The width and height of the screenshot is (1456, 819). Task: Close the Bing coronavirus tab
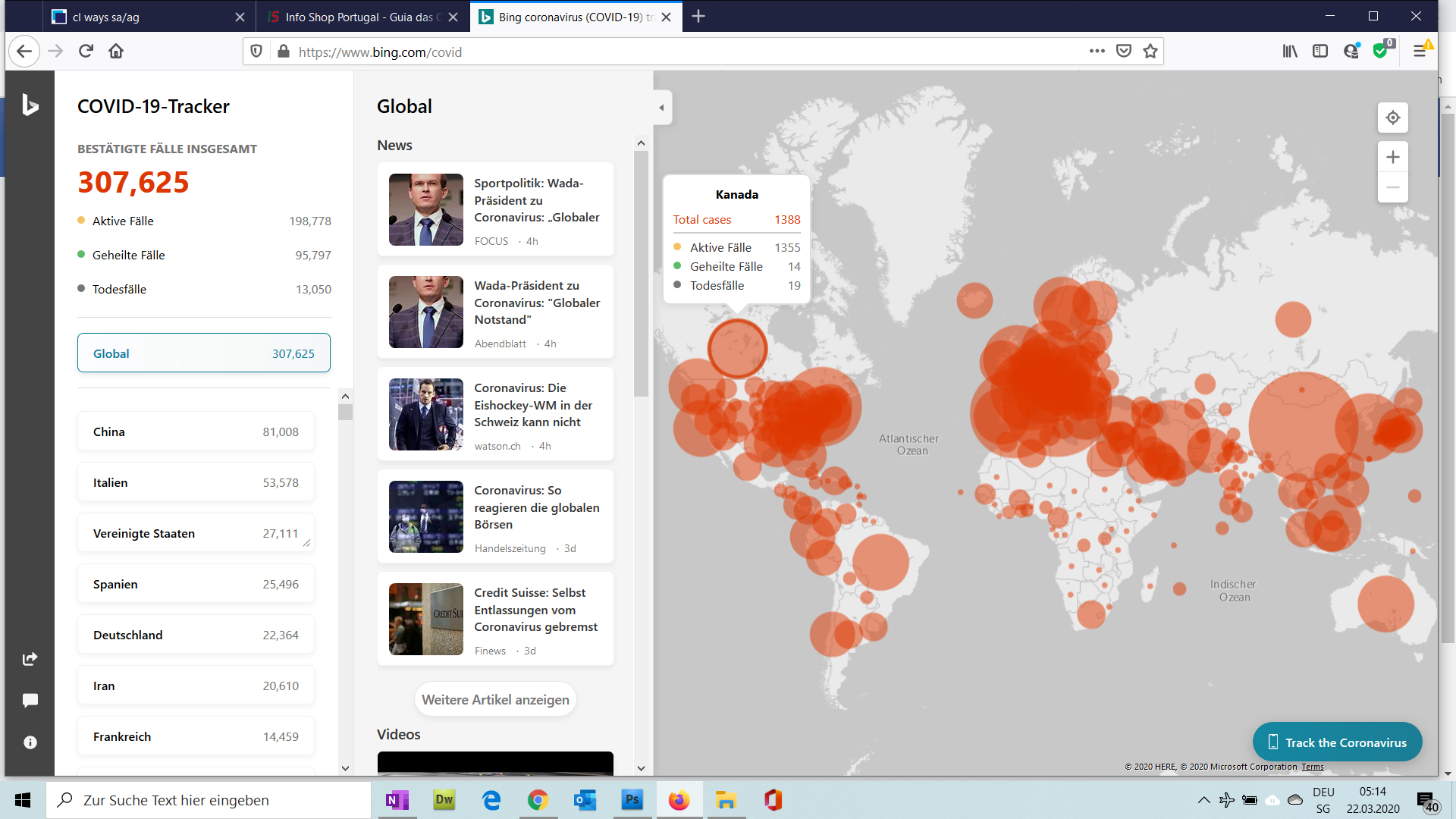[x=666, y=17]
